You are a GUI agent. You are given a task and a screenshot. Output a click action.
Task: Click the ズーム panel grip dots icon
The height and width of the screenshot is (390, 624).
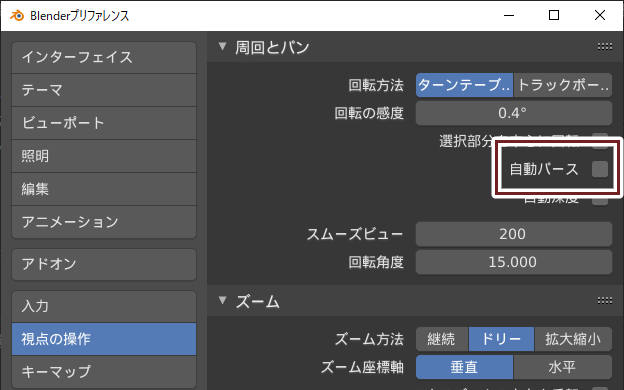pyautogui.click(x=604, y=301)
